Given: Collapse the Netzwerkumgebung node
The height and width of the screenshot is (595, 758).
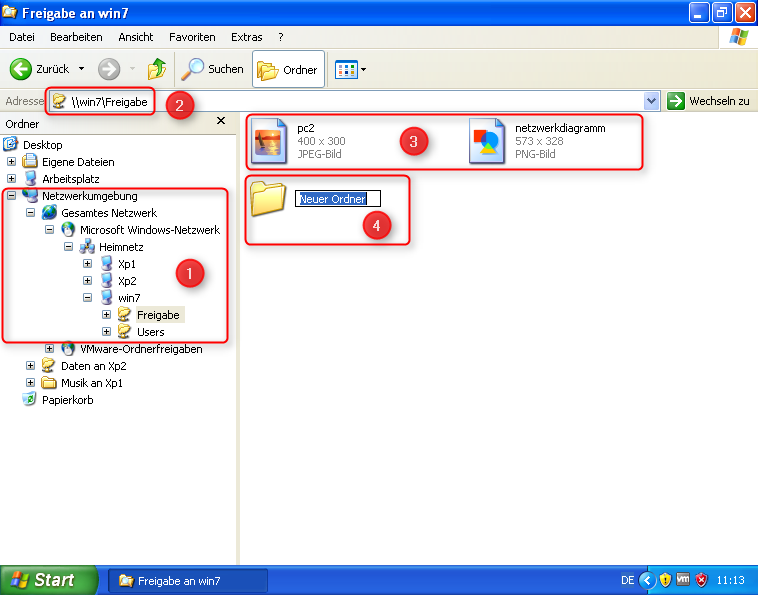Looking at the screenshot, I should [12, 195].
